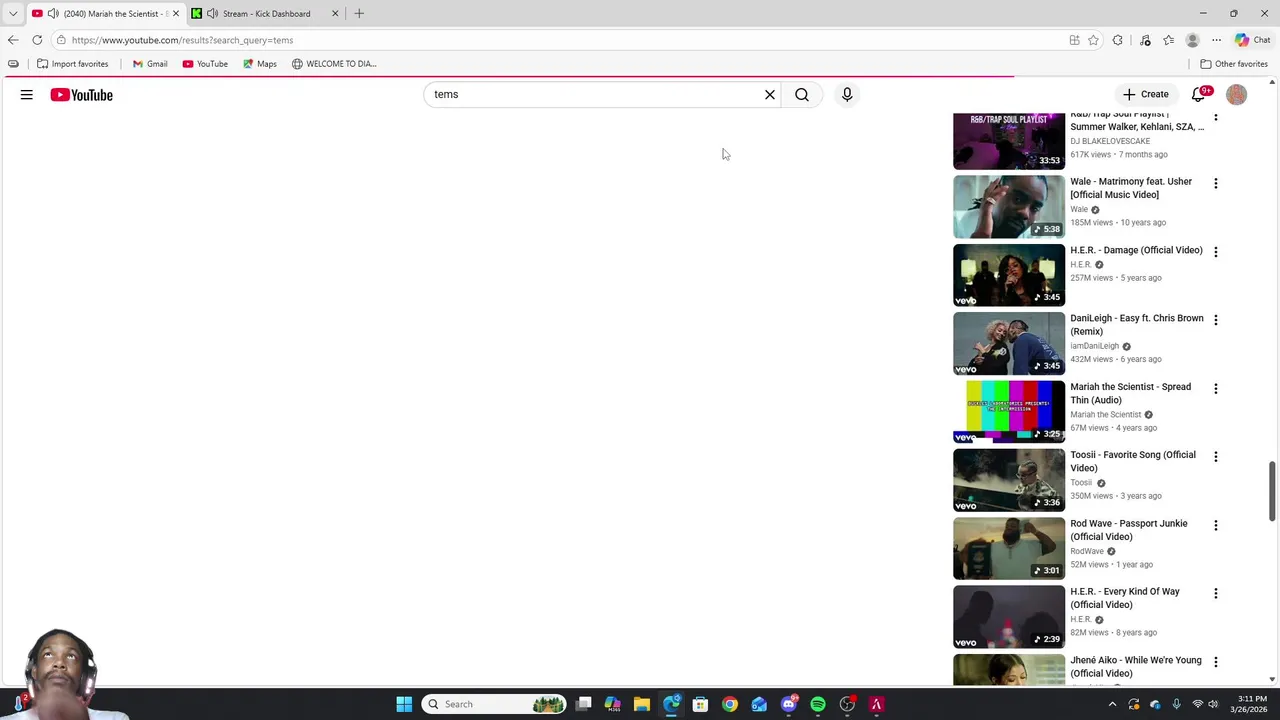Go back with browser back arrow

tap(13, 40)
